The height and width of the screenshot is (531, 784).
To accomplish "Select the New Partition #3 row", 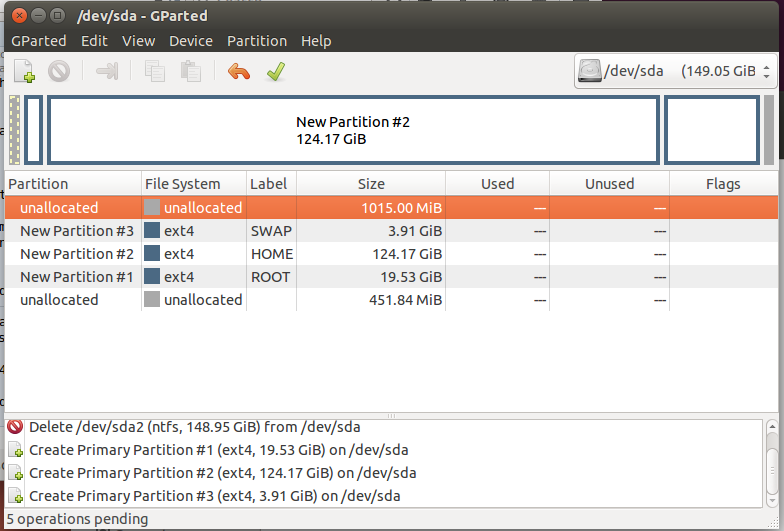I will [392, 230].
